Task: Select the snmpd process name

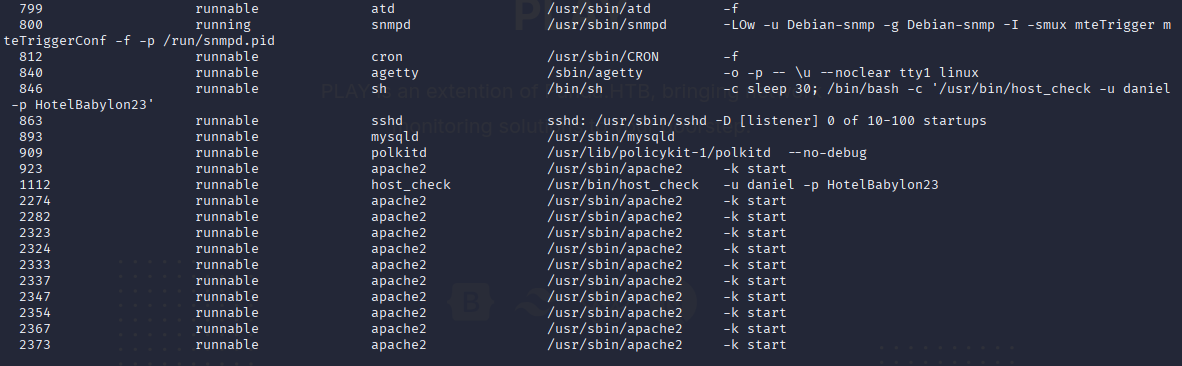Action: coord(390,25)
